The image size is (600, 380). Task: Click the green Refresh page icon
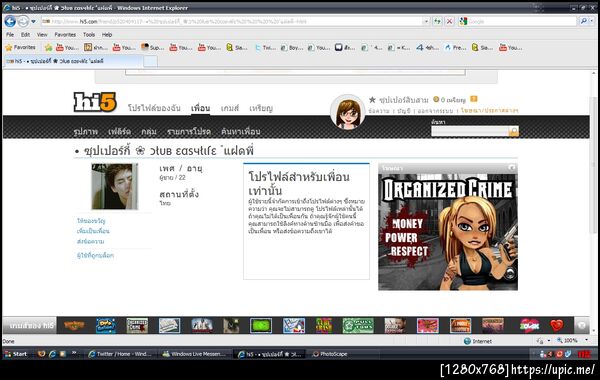[437, 21]
